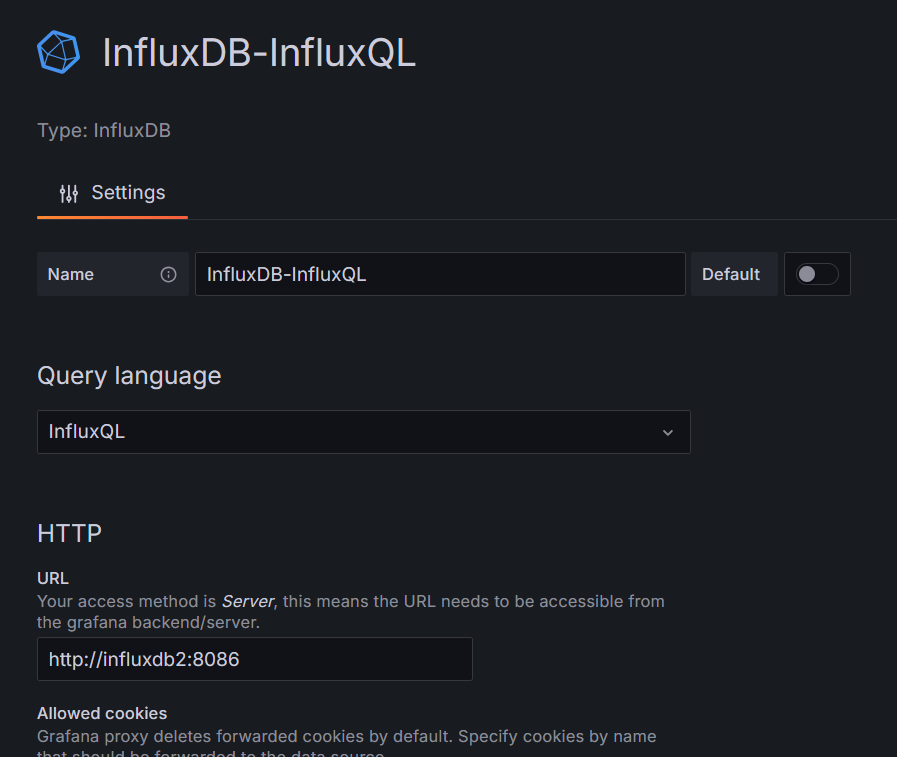Click the 'Allowed cookies' label

[102, 714]
